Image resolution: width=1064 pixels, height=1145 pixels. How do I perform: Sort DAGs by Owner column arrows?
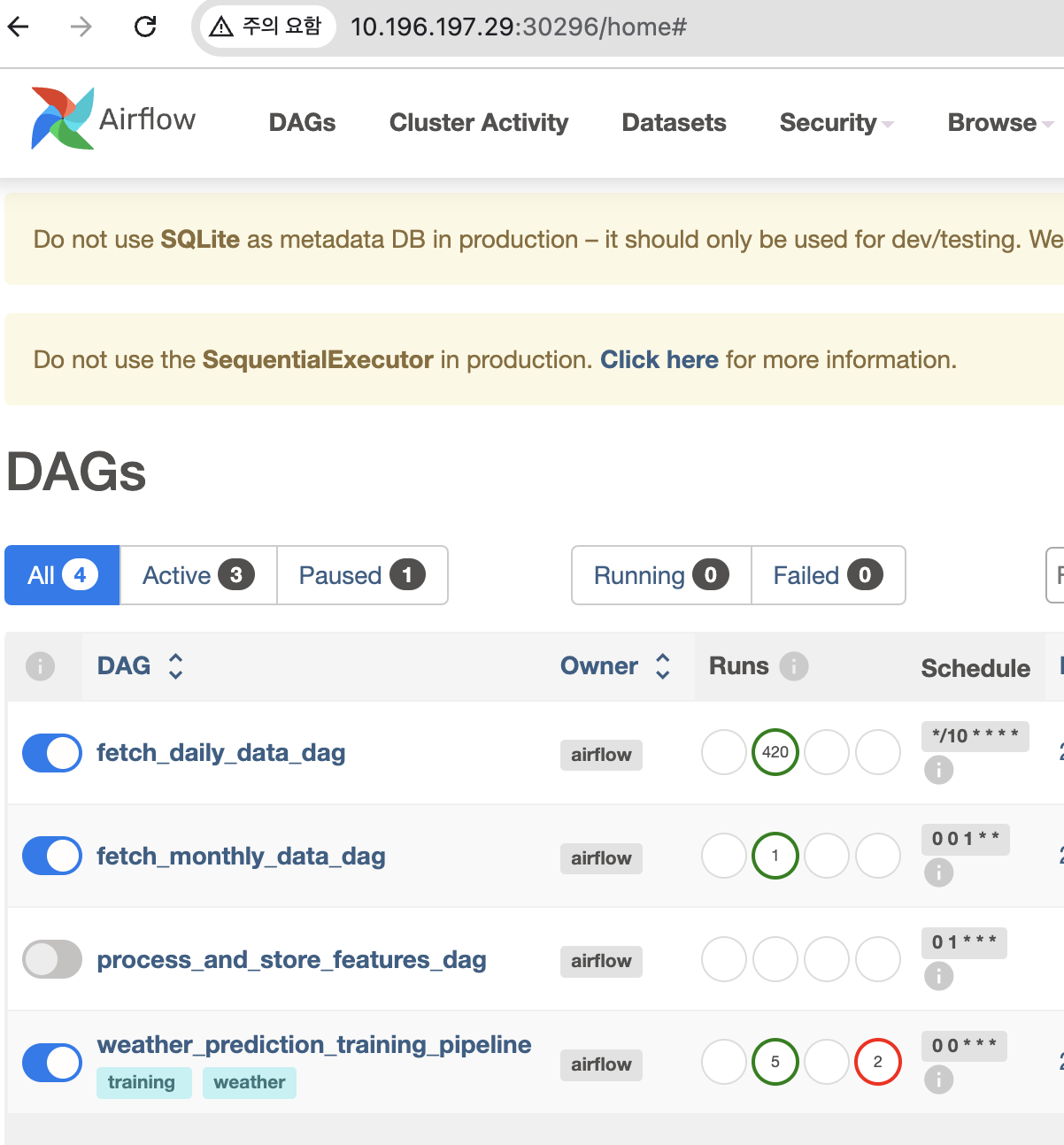[663, 666]
